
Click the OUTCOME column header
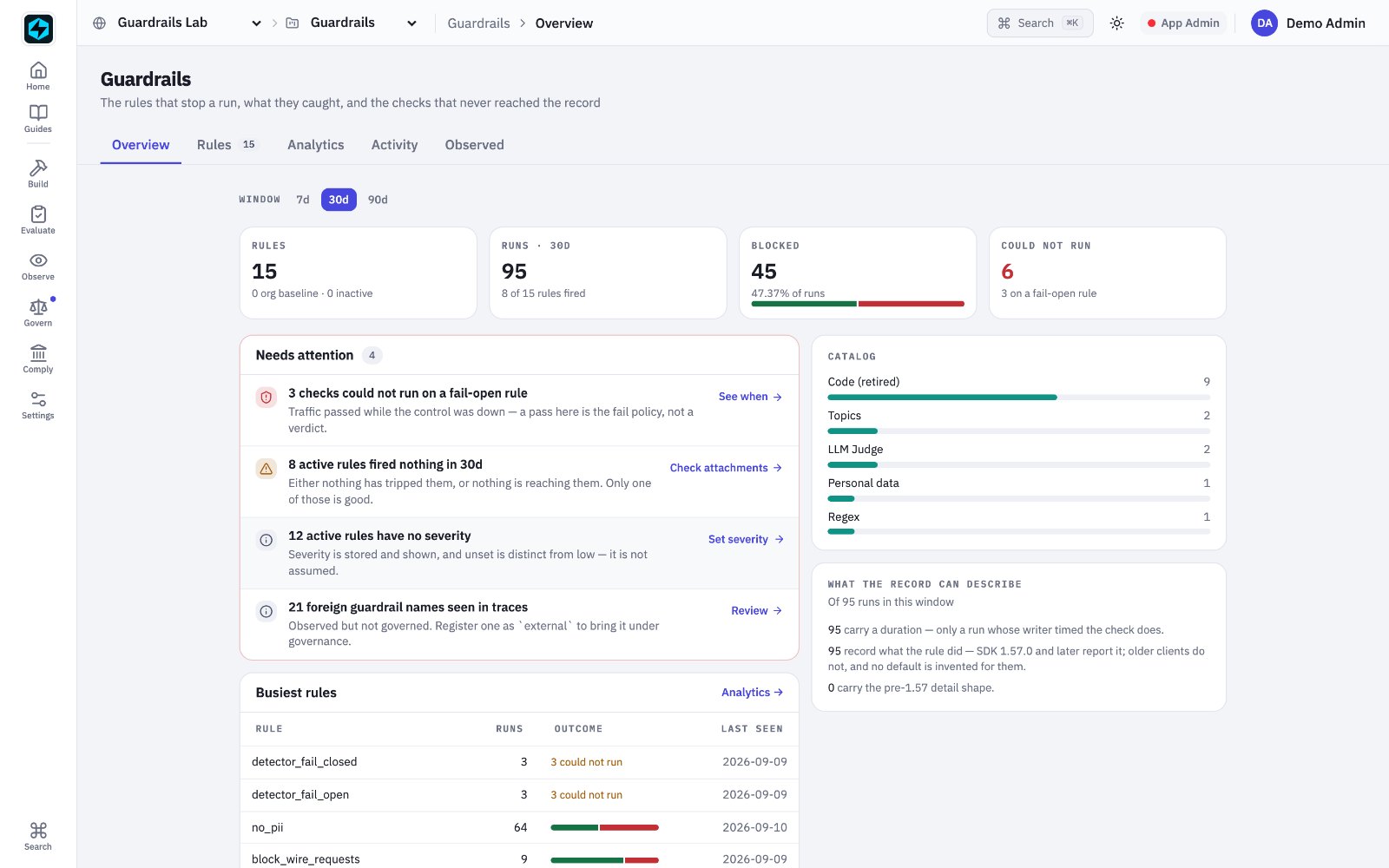578,729
